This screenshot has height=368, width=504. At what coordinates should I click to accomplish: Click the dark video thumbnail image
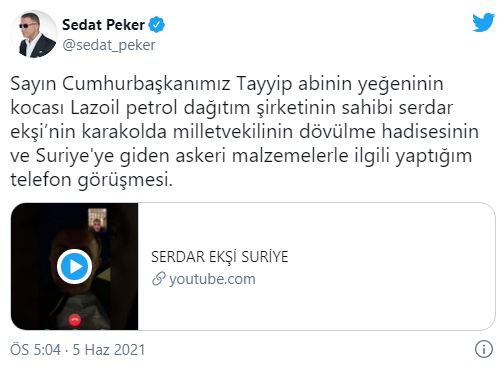click(74, 266)
